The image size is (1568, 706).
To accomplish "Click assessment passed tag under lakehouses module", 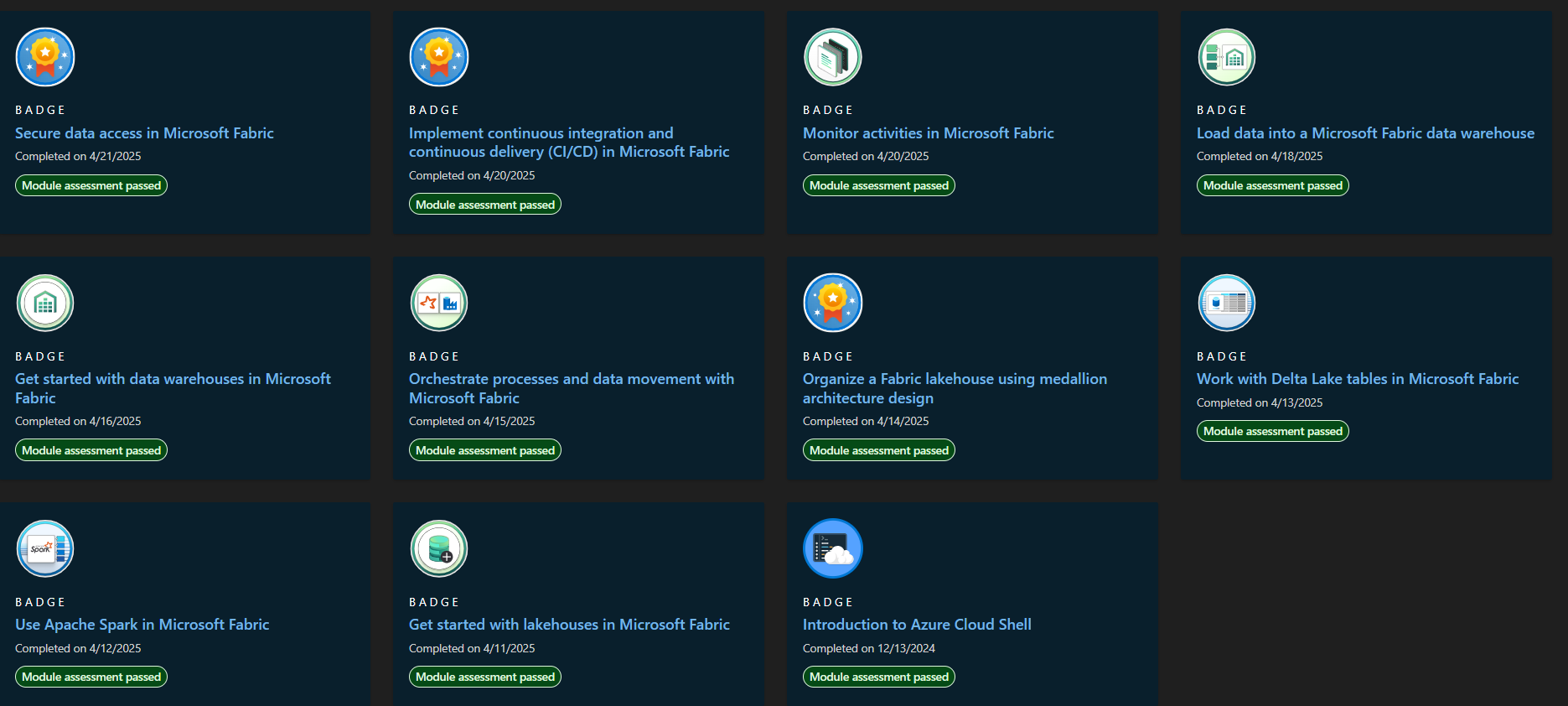I will point(485,677).
